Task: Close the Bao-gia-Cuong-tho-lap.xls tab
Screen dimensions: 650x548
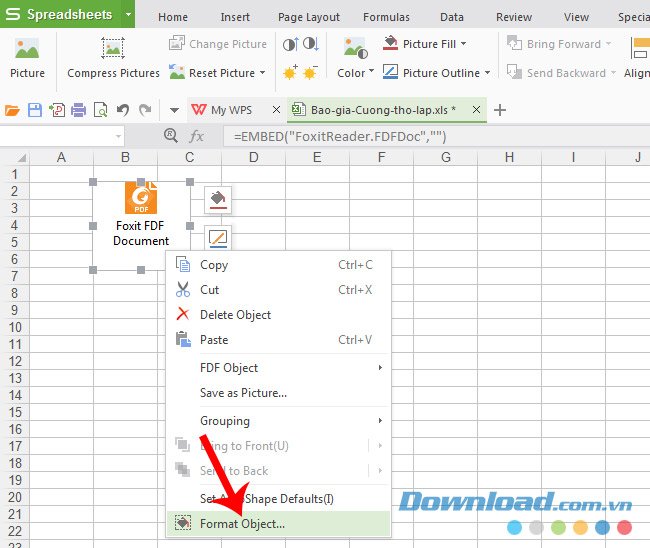Action: 476,110
